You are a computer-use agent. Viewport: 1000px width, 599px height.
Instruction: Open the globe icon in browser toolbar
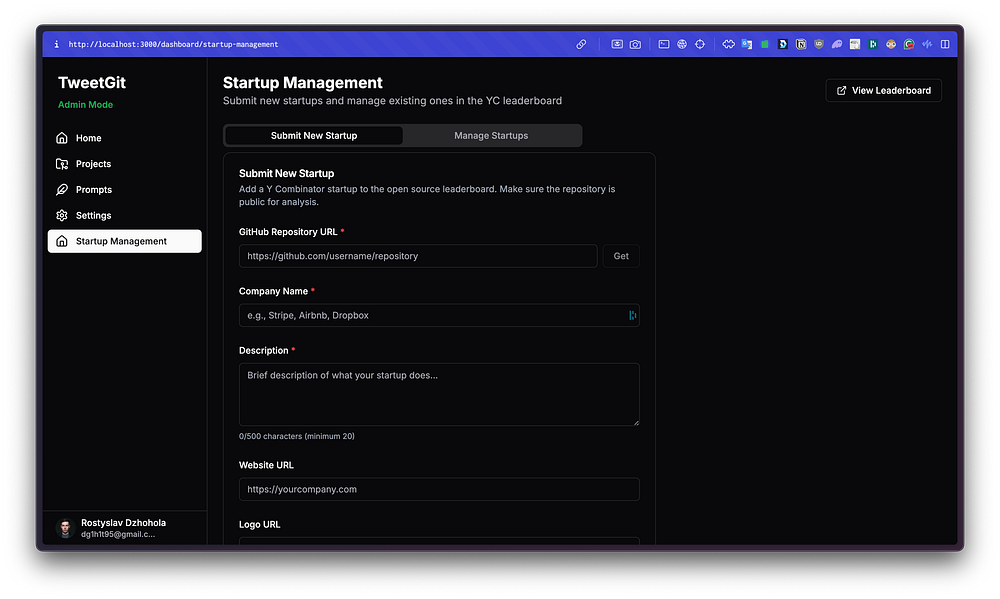pyautogui.click(x=681, y=44)
